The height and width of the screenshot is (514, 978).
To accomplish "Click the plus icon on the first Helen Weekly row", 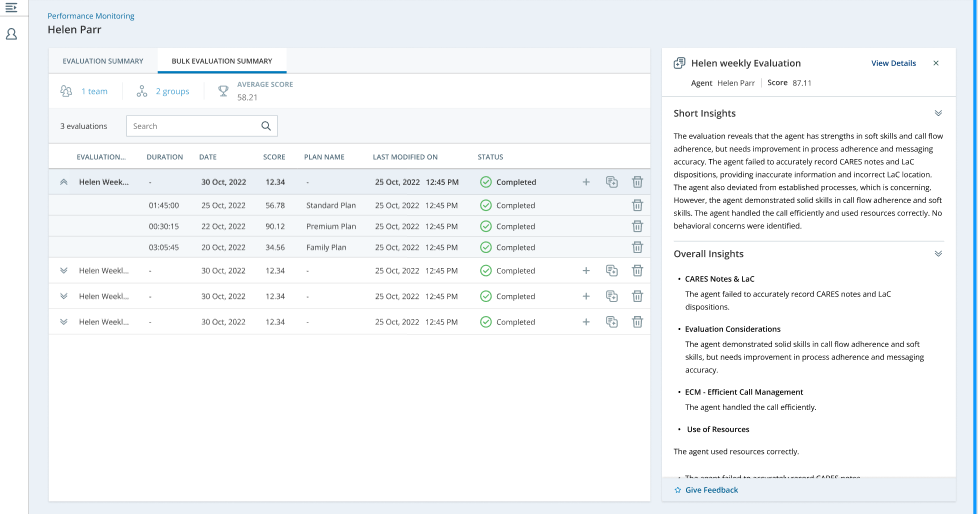I will pos(586,182).
